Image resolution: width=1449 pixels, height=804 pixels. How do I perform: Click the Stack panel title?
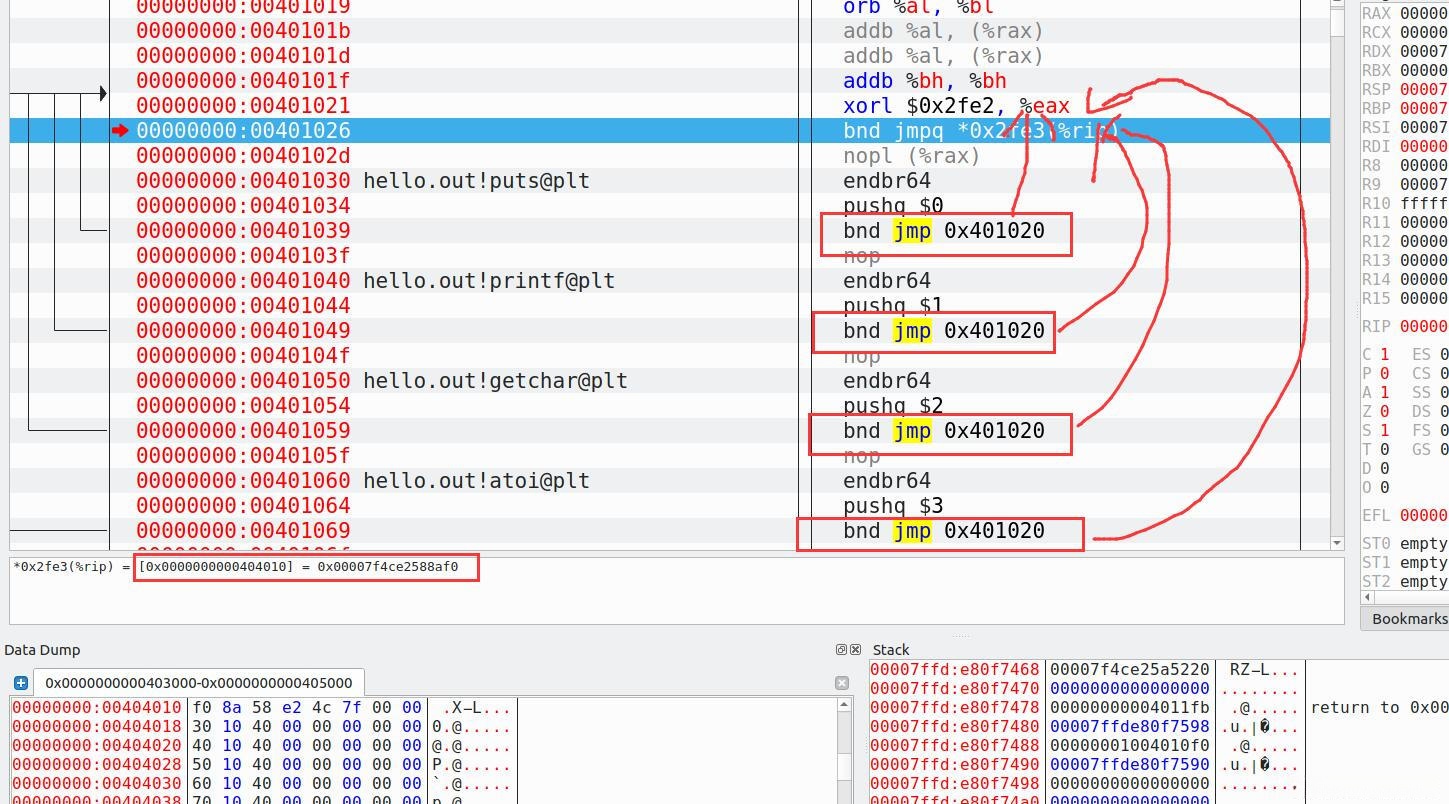pyautogui.click(x=891, y=650)
